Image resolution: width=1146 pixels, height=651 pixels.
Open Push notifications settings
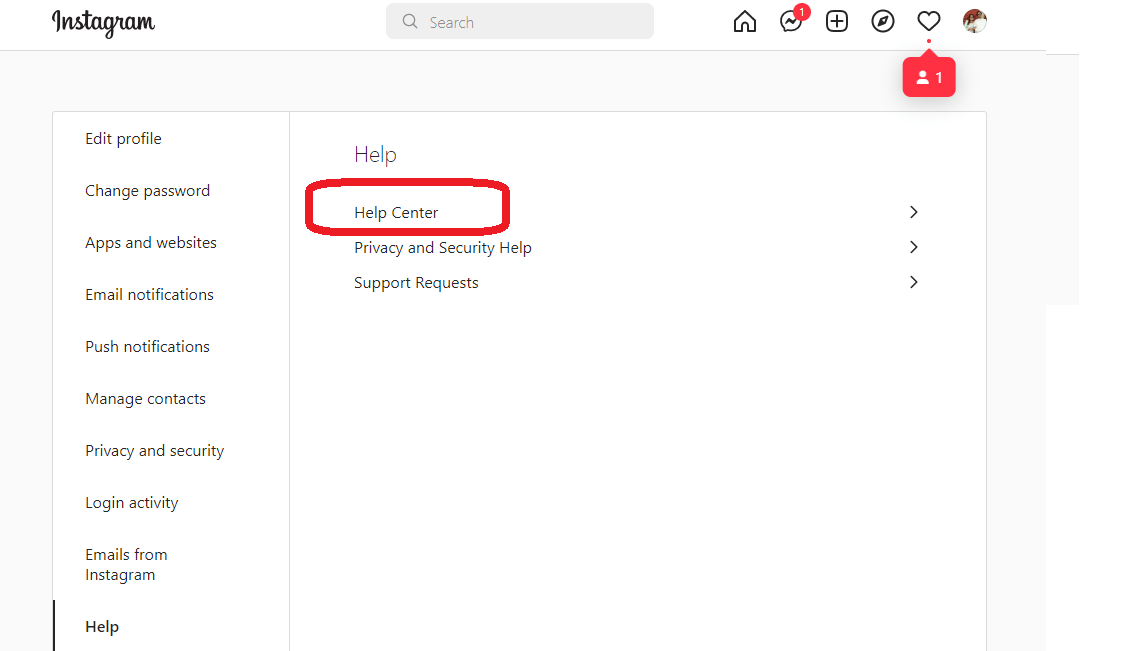coord(148,346)
